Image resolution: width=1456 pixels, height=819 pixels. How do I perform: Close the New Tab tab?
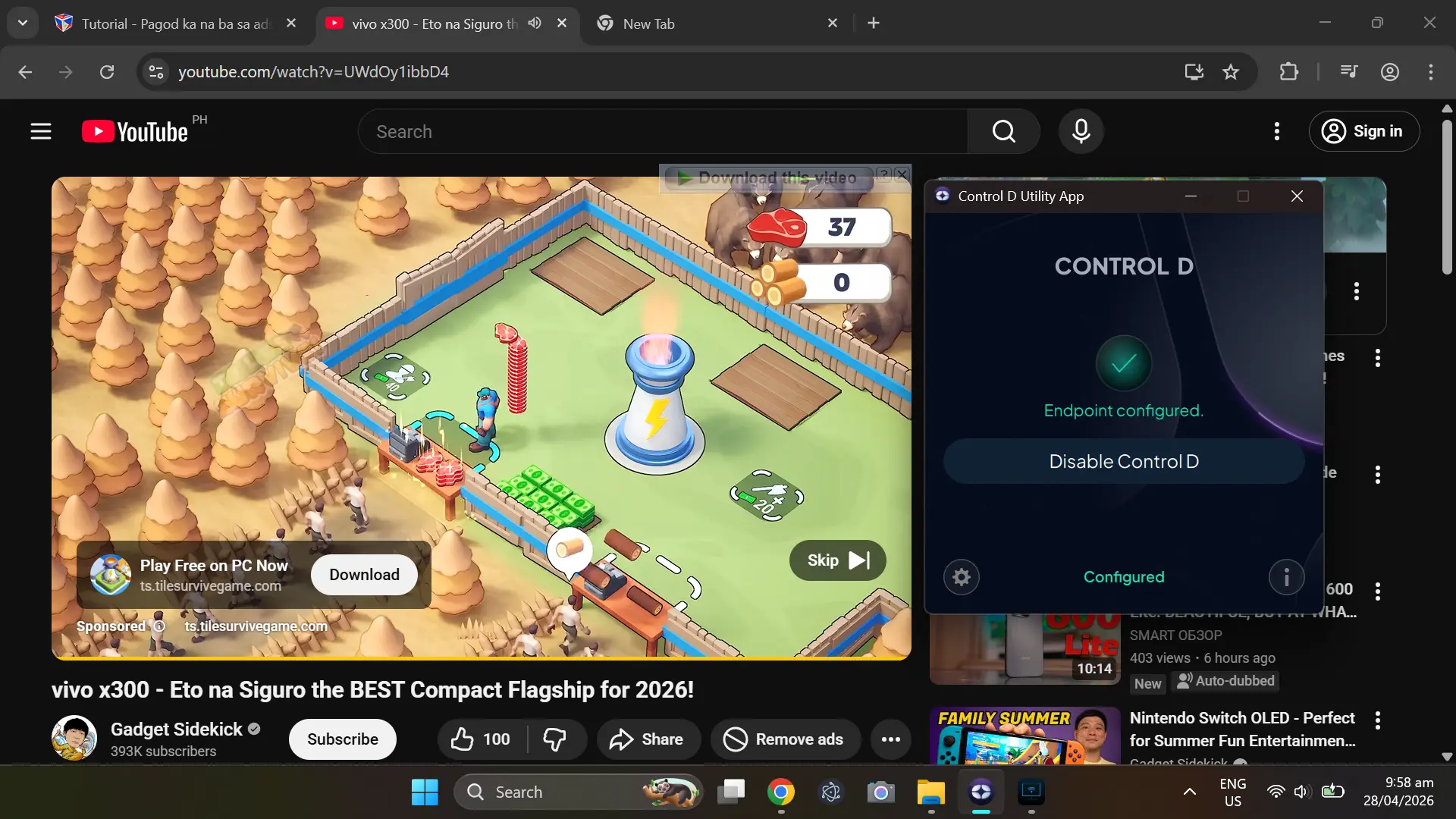(x=833, y=24)
